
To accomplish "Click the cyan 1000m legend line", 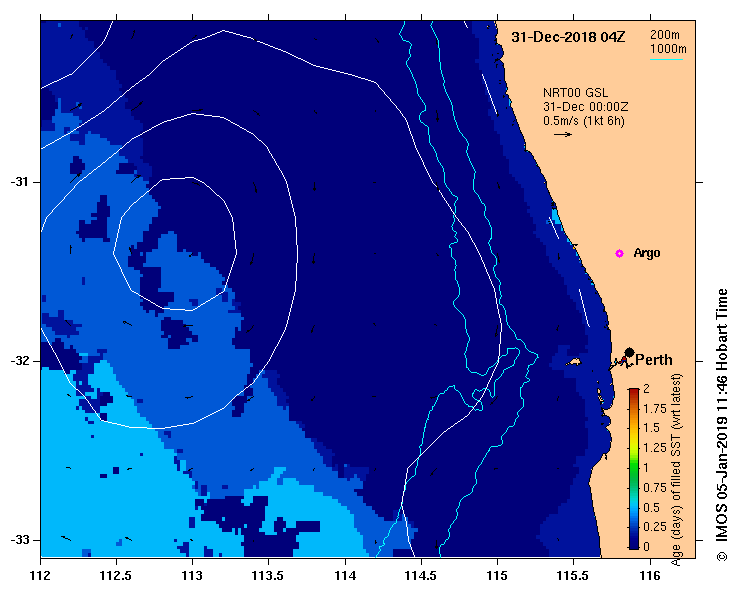I will pos(666,59).
